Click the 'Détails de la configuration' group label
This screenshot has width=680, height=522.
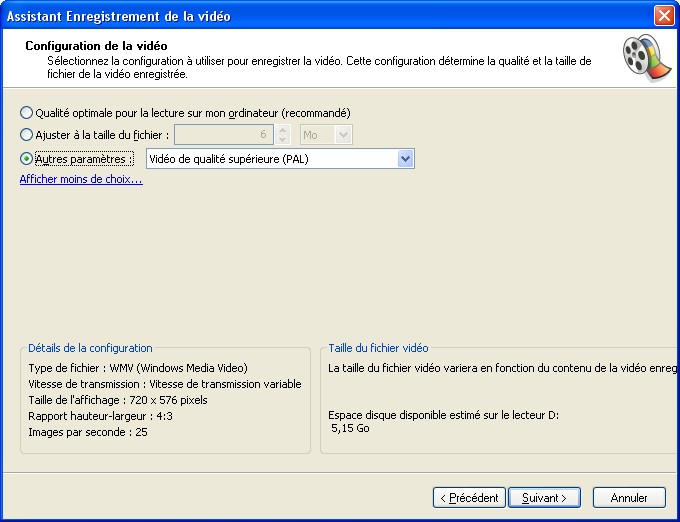pyautogui.click(x=90, y=348)
